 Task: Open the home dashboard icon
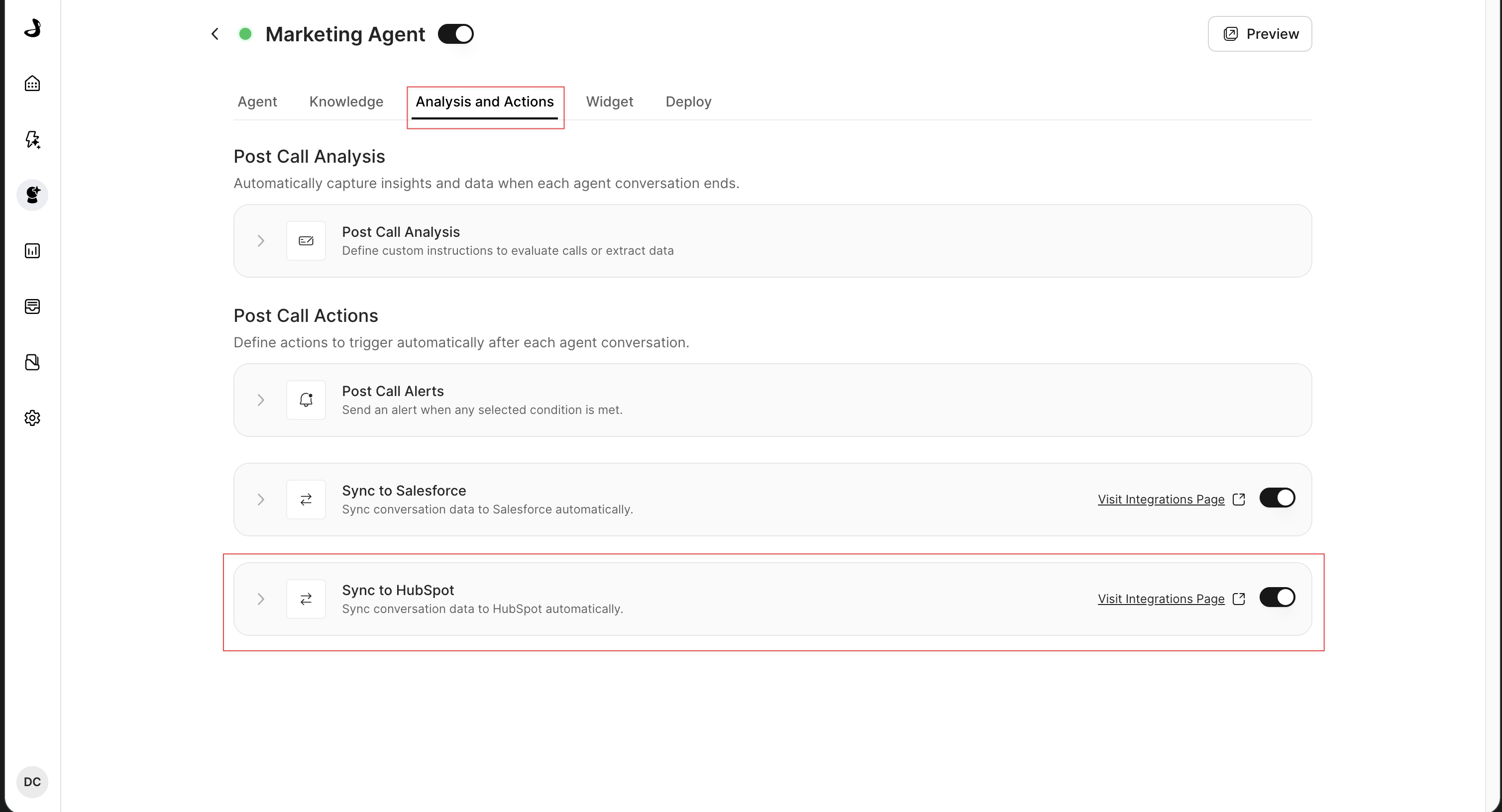coord(33,84)
